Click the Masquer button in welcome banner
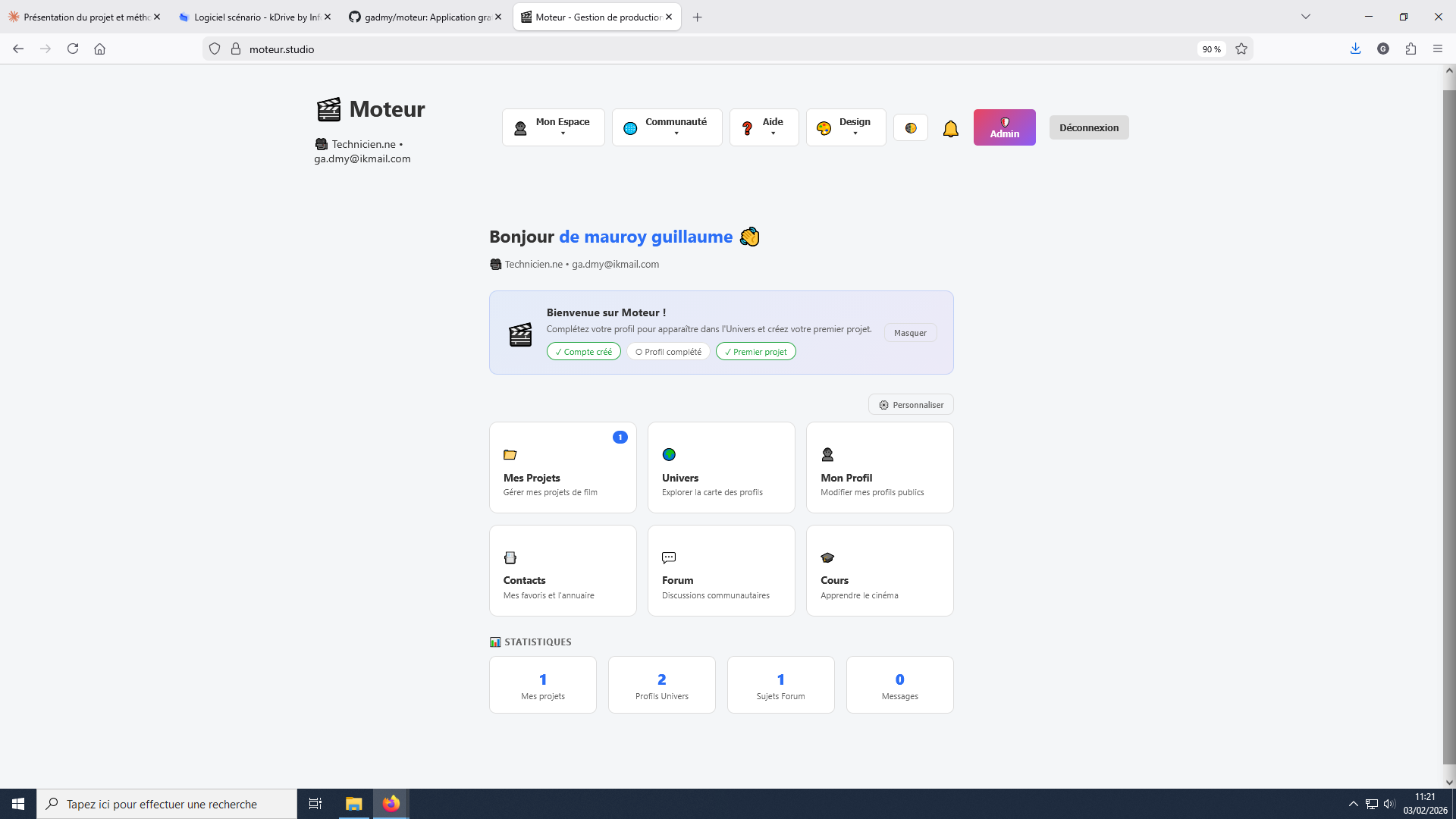This screenshot has width=1456, height=819. (910, 333)
